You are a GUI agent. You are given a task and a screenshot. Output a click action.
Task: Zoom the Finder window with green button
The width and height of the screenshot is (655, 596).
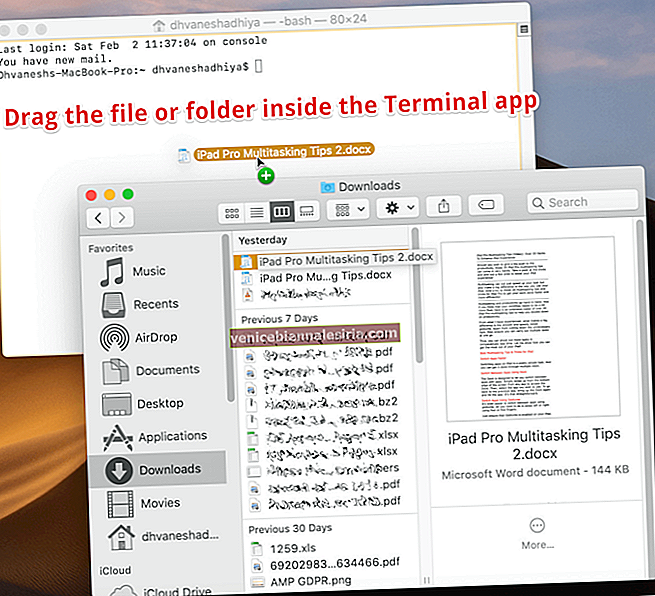click(128, 194)
